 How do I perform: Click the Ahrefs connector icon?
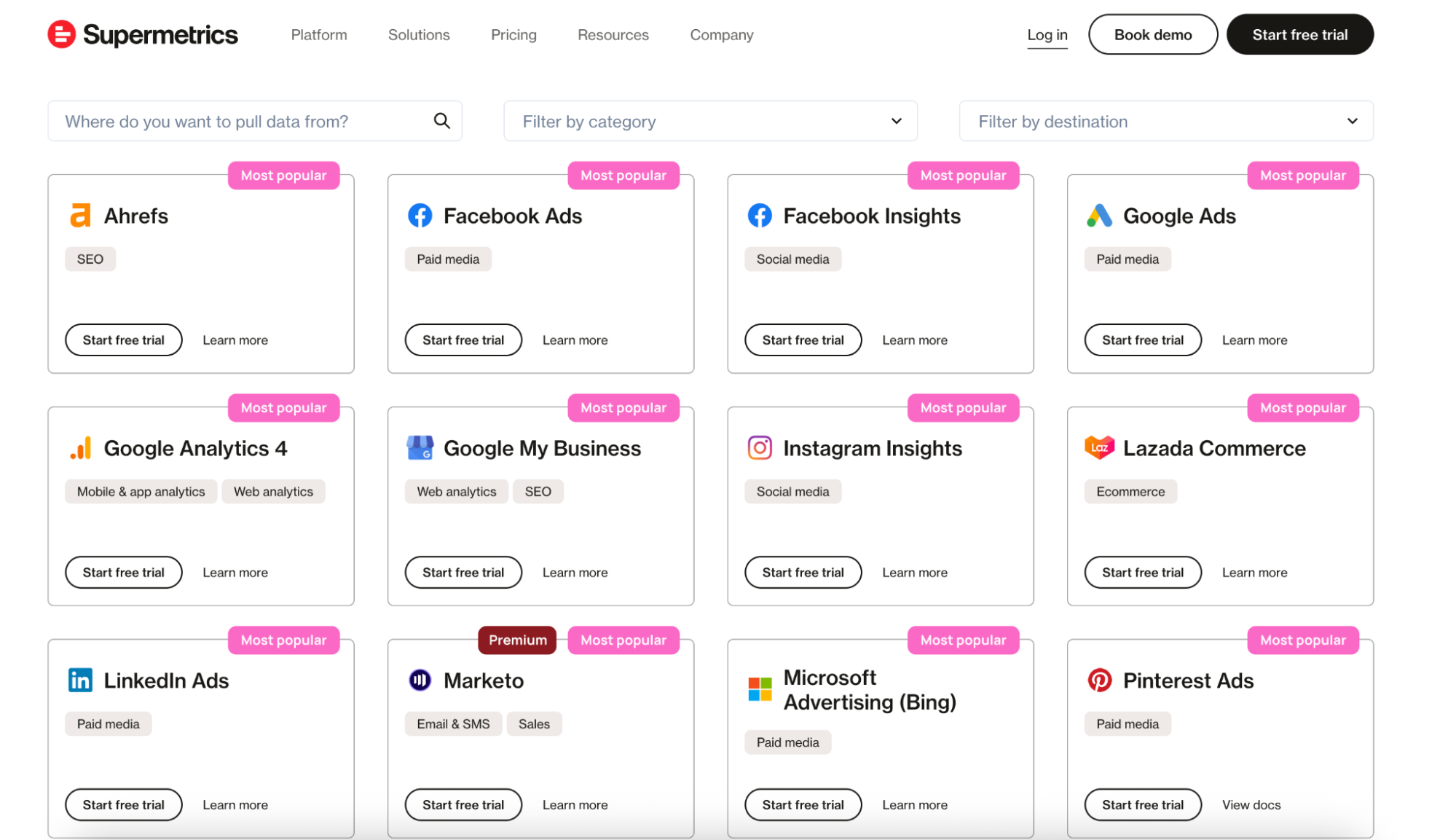[80, 215]
